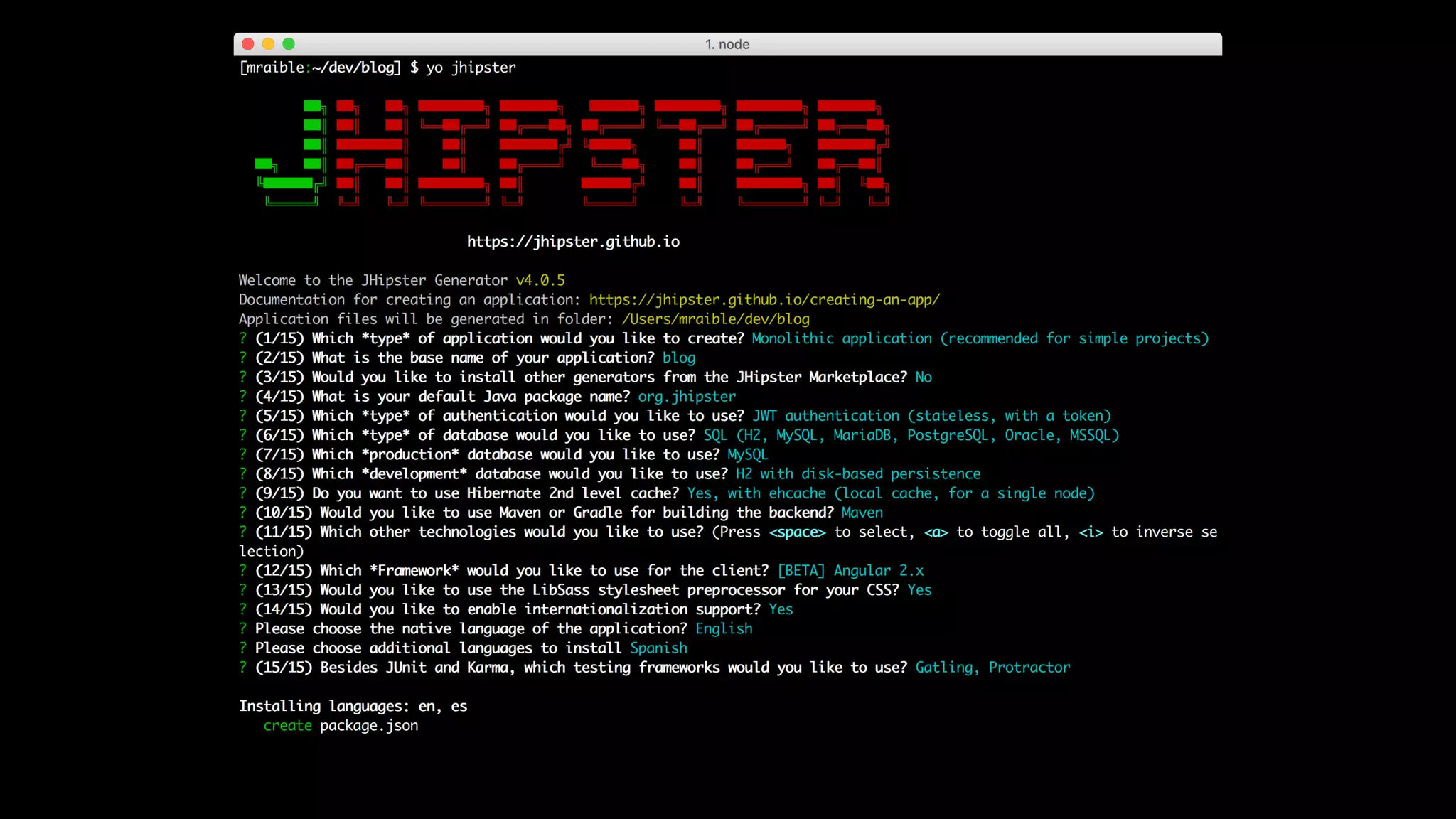Click the red close window button

248,44
